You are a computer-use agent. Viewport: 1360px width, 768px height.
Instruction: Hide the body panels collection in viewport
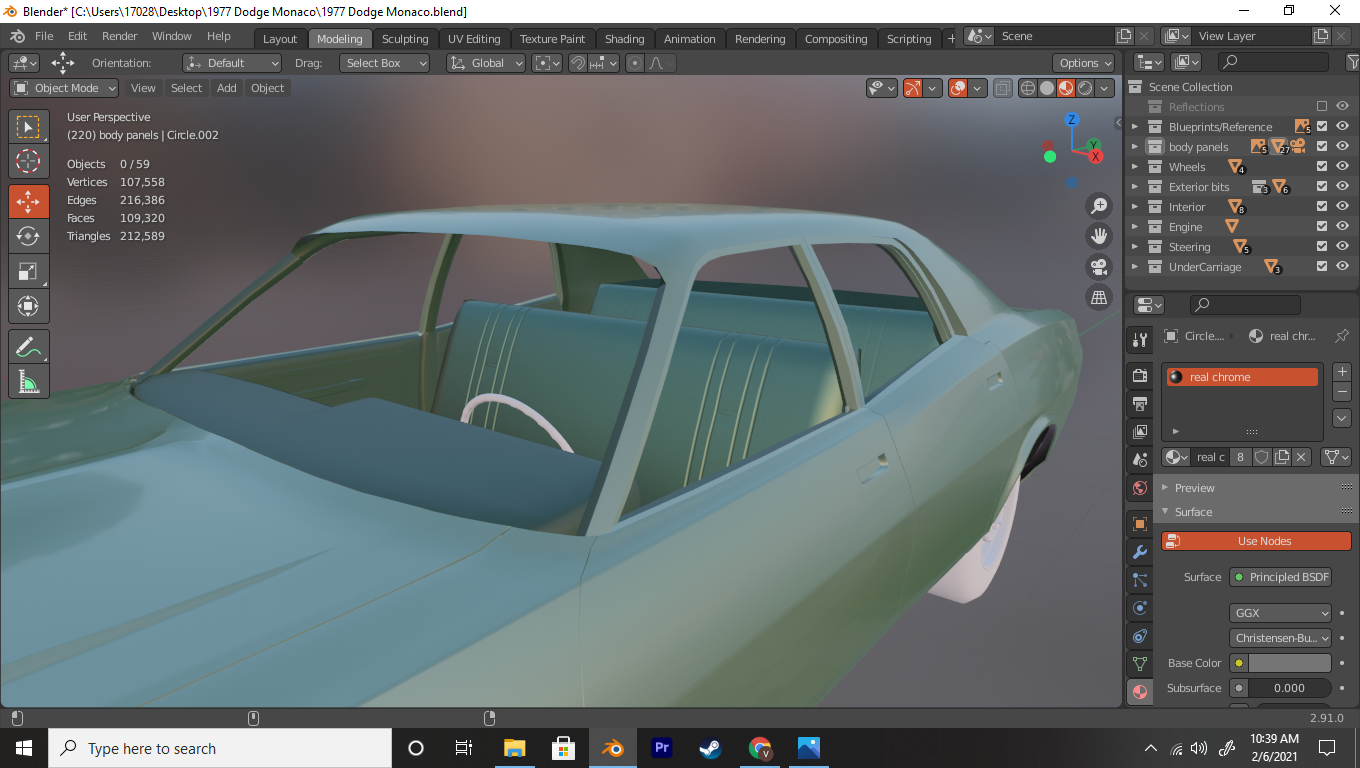pos(1342,147)
